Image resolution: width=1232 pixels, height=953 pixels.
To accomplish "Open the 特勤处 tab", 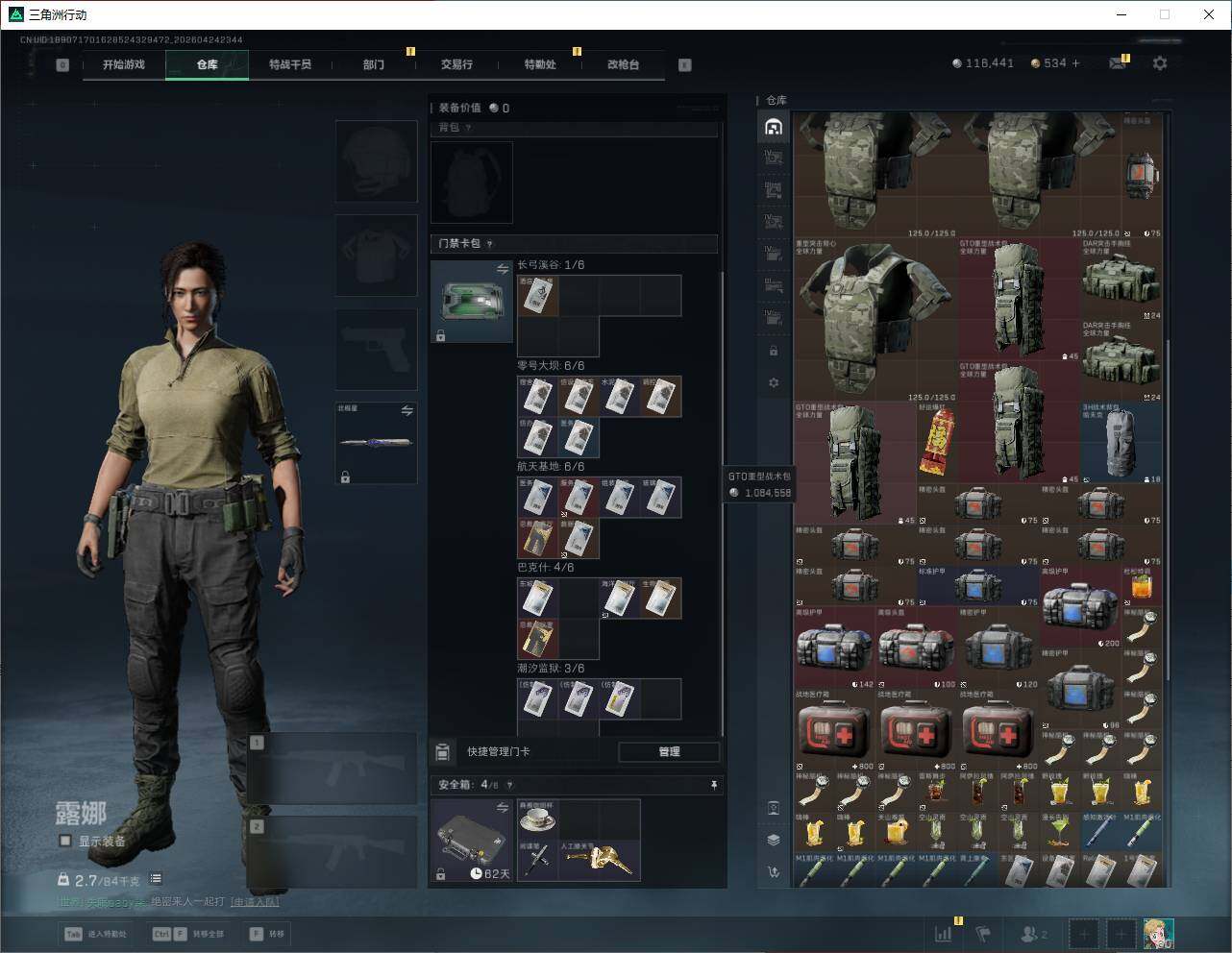I will [540, 64].
